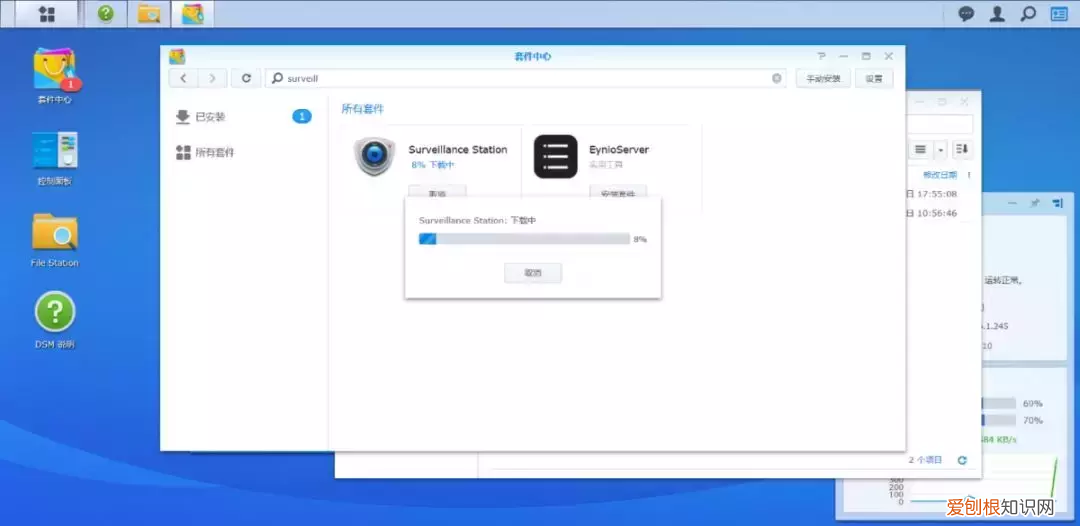Open the widget window layout icon
The height and width of the screenshot is (526, 1080).
(1057, 203)
